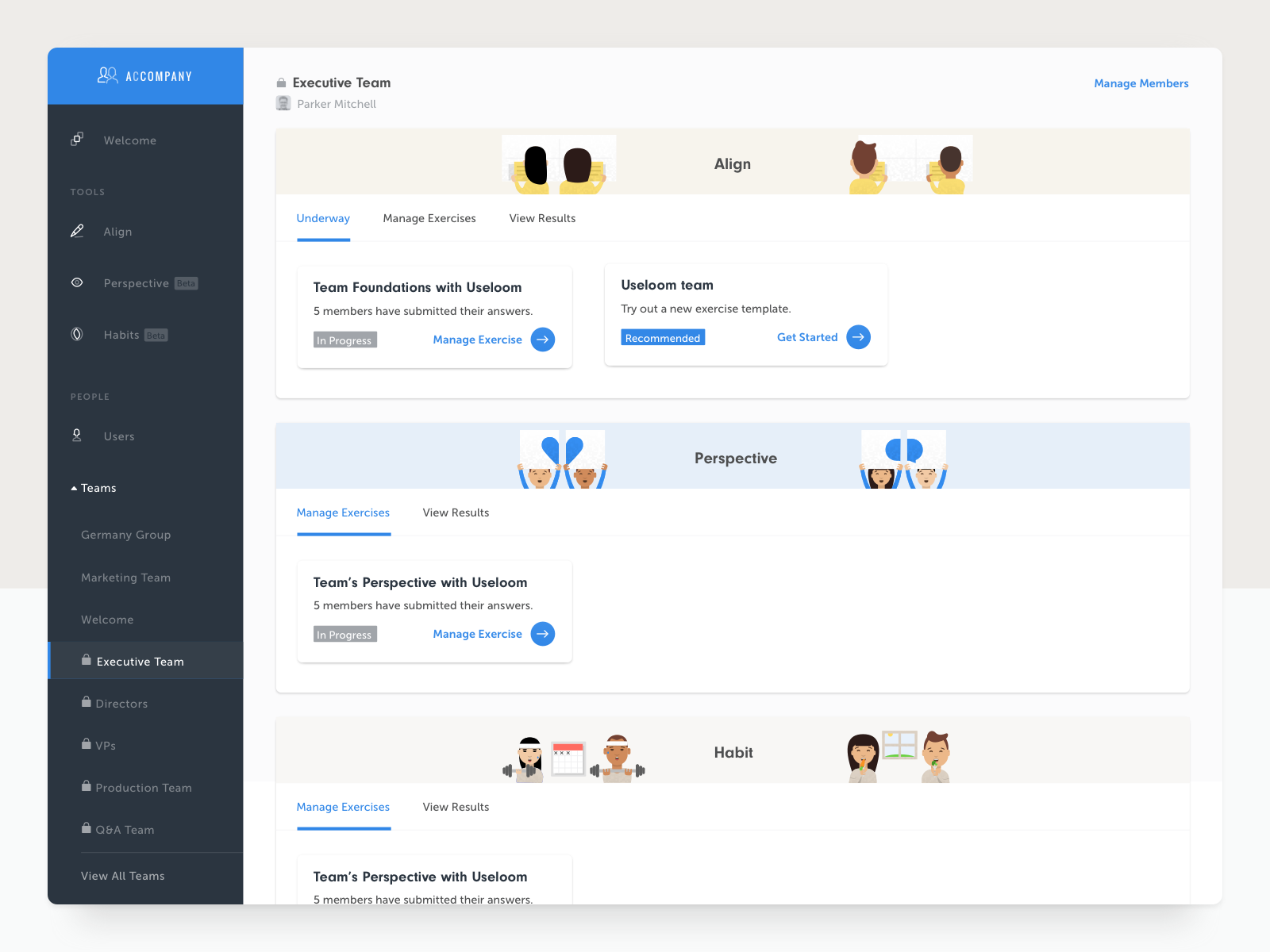Image resolution: width=1270 pixels, height=952 pixels.
Task: Click Useloom team card title
Action: (667, 285)
